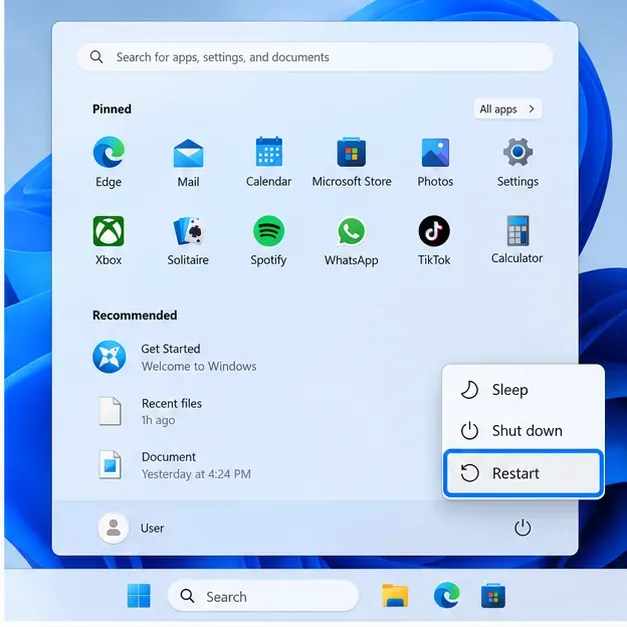
Task: Click the '1h ago' text
Action: click(158, 420)
